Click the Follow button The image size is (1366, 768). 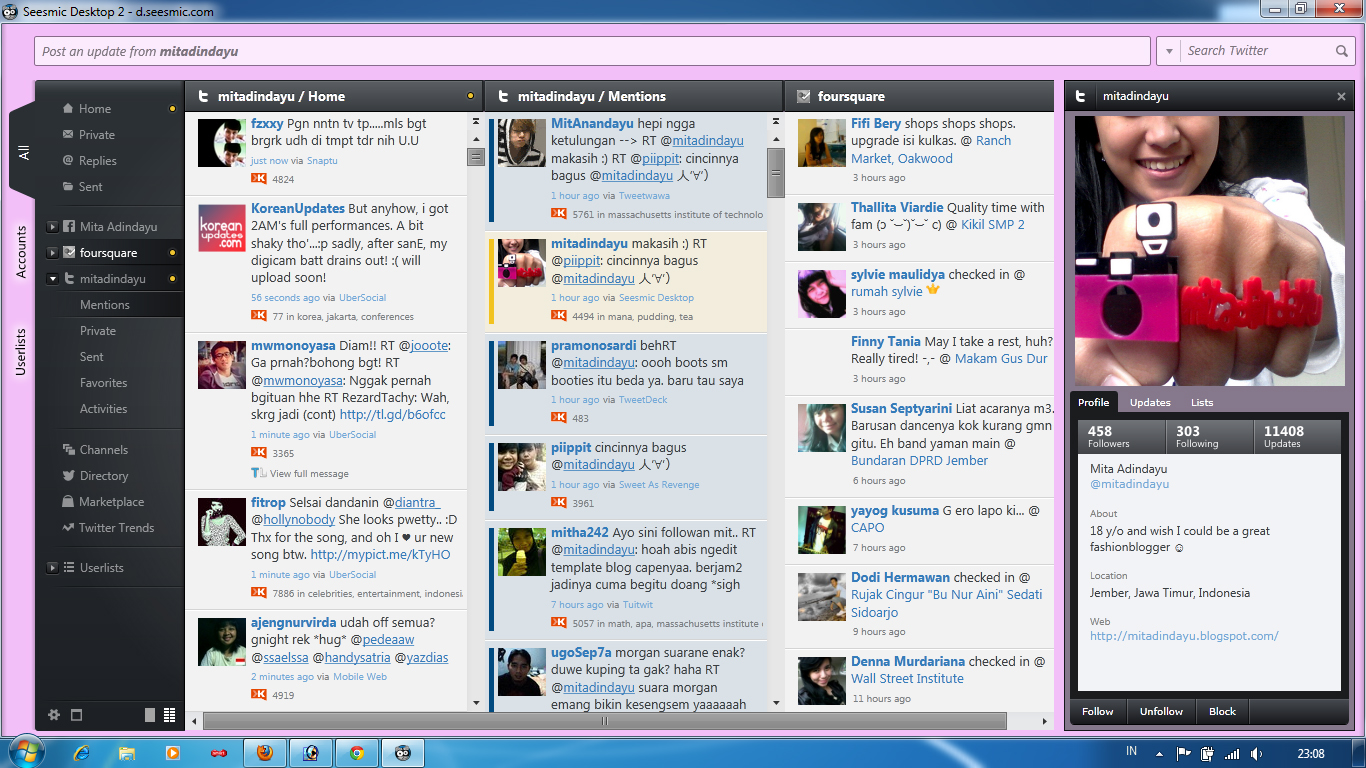tap(1097, 712)
